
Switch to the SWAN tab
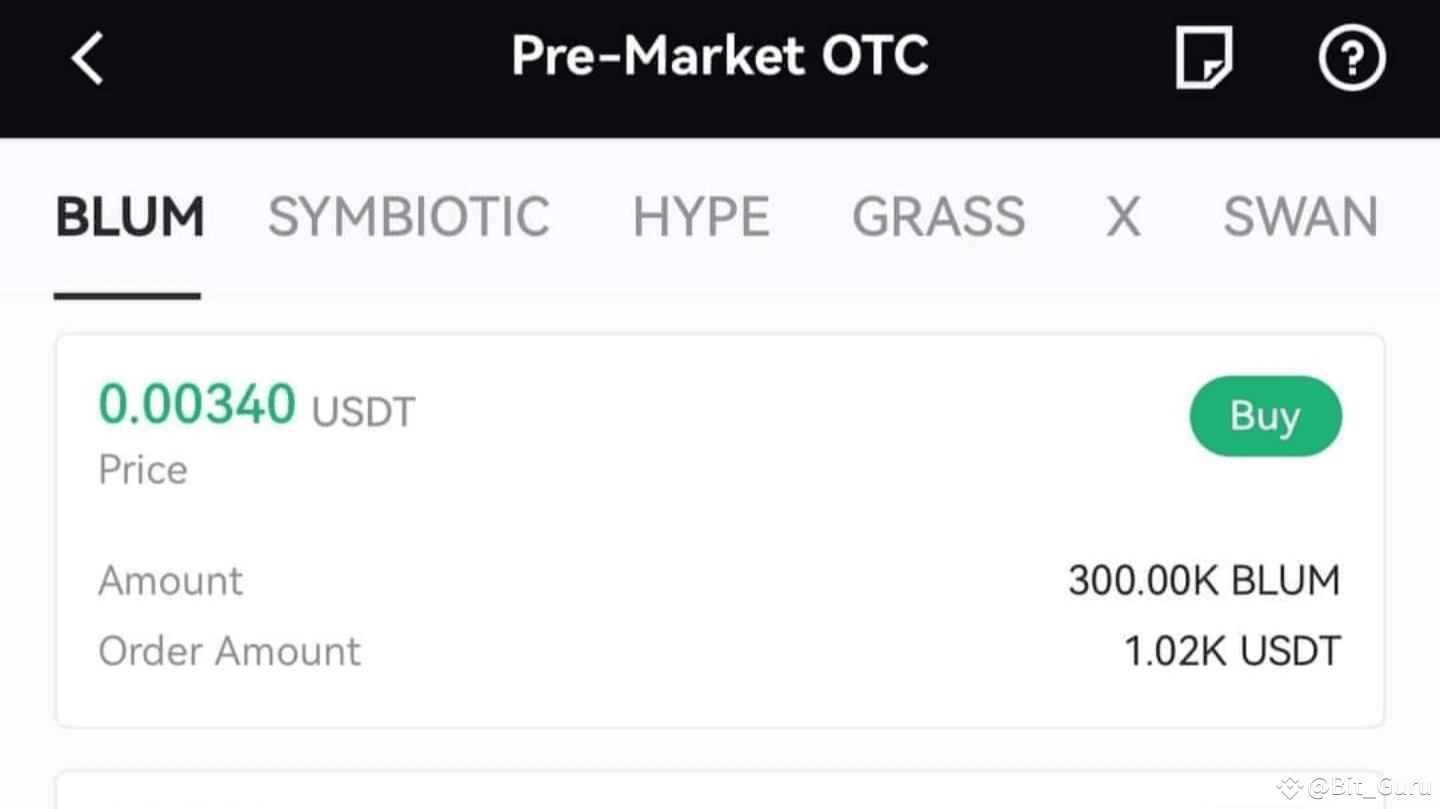(x=1300, y=216)
